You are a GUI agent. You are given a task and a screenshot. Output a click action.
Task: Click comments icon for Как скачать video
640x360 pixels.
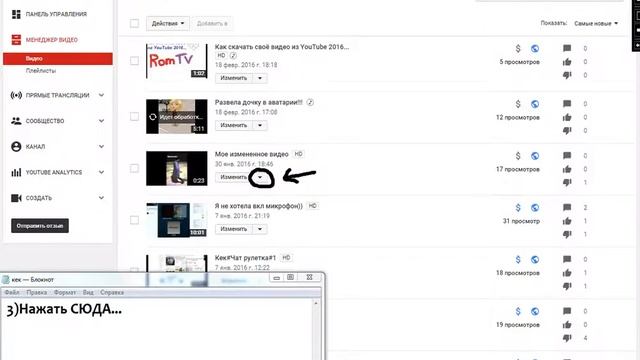(x=567, y=49)
